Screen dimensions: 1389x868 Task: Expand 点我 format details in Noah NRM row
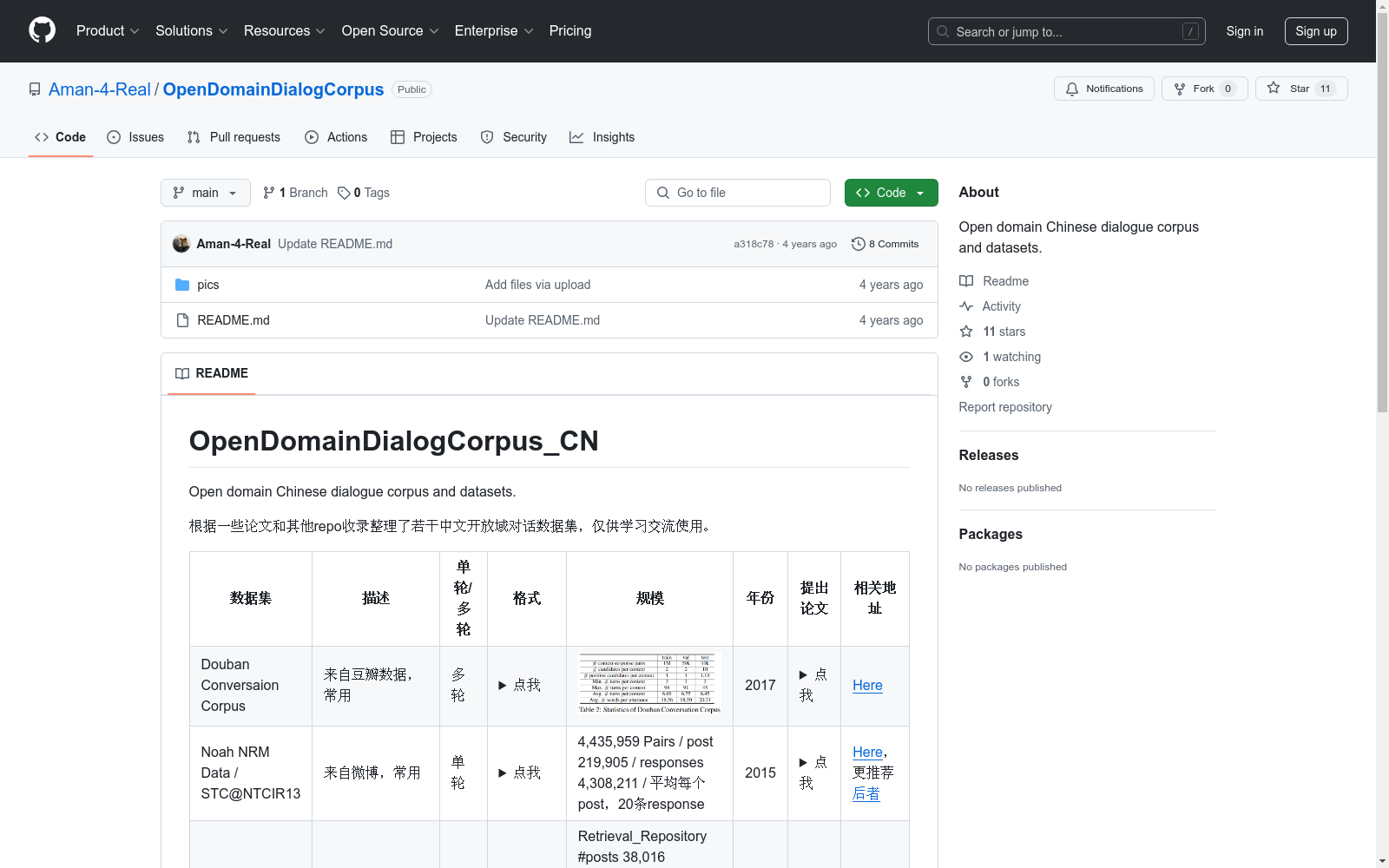pos(519,773)
